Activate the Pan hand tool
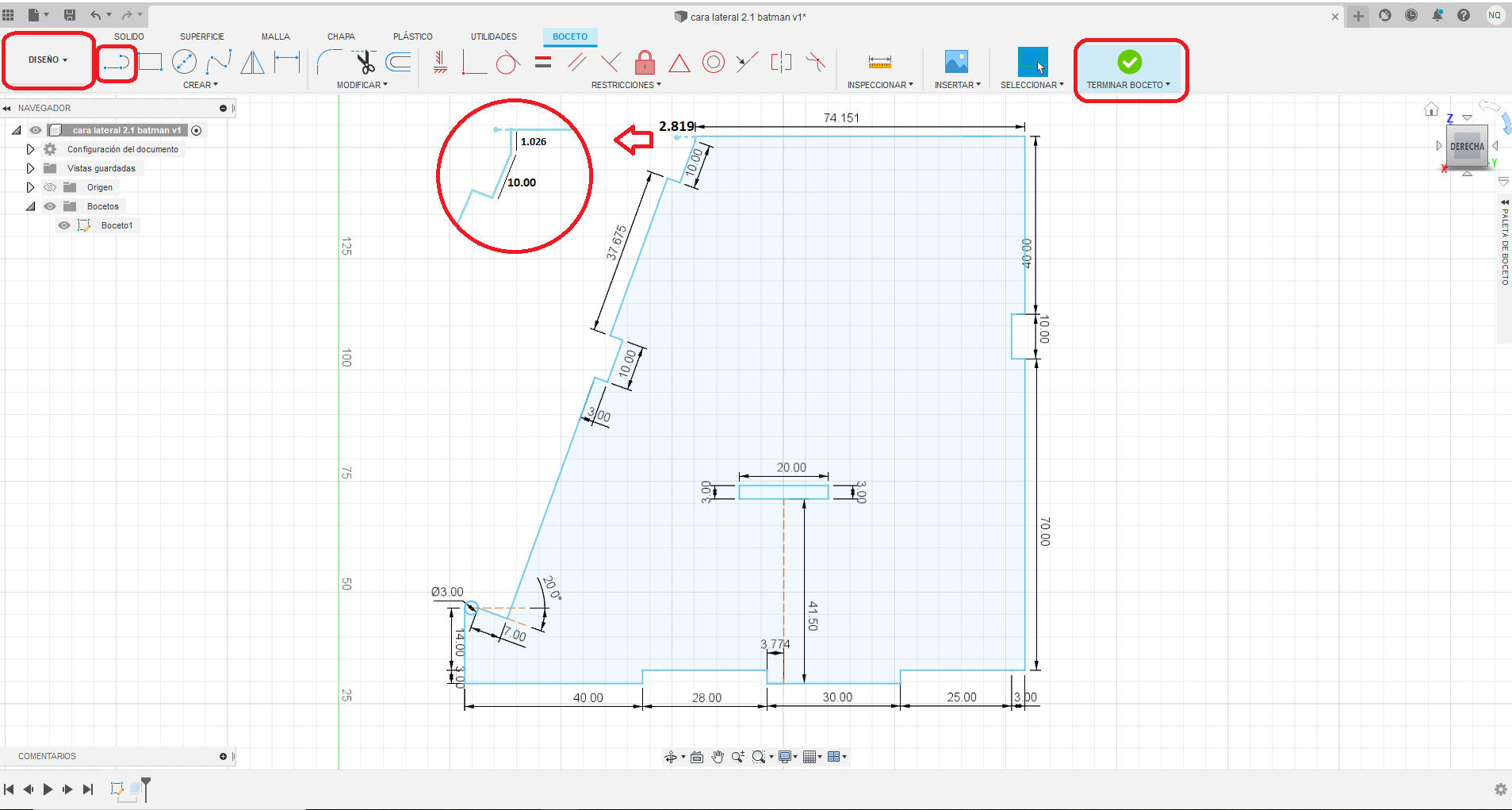This screenshot has height=810, width=1512. 718,757
